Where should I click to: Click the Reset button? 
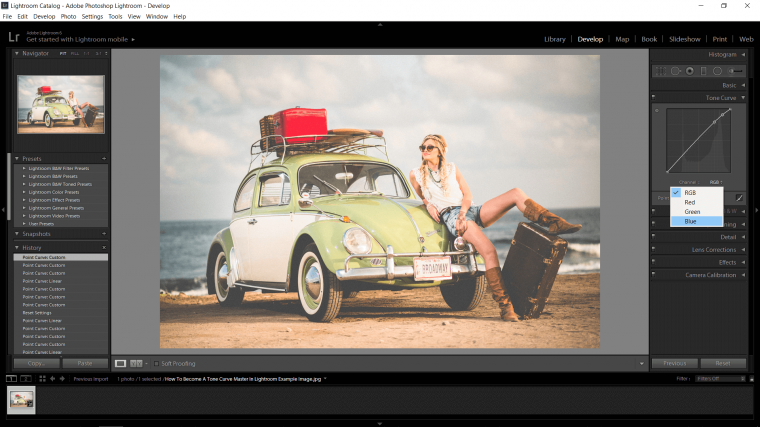point(723,363)
